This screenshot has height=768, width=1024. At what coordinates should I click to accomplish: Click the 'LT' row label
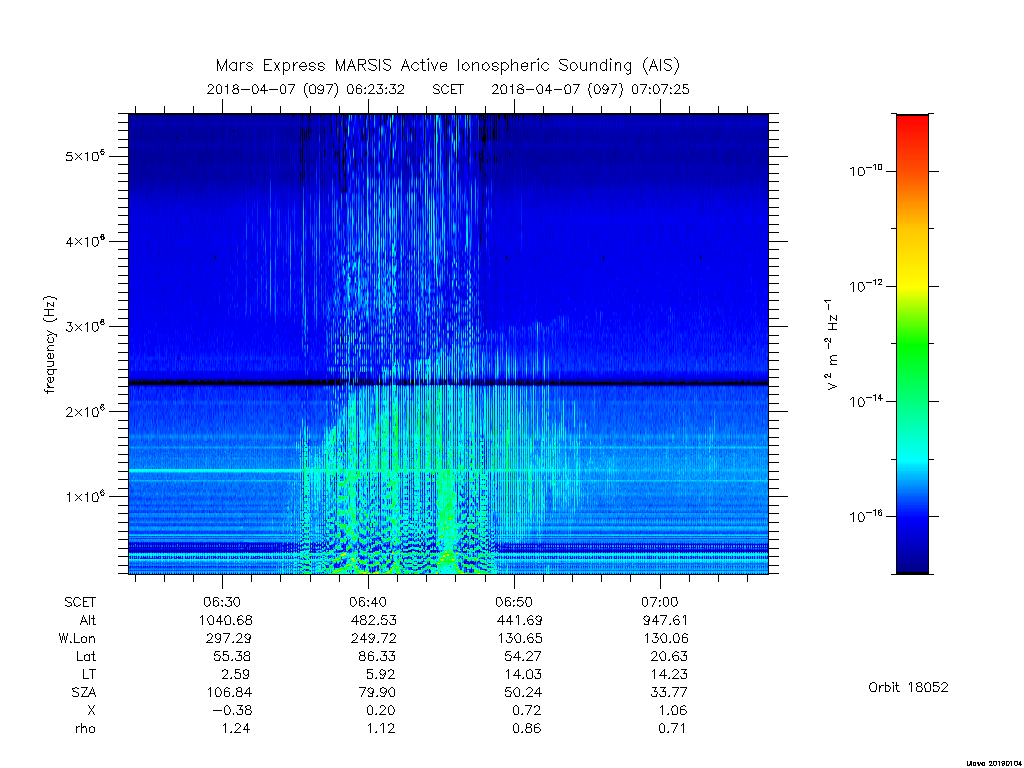click(x=88, y=675)
